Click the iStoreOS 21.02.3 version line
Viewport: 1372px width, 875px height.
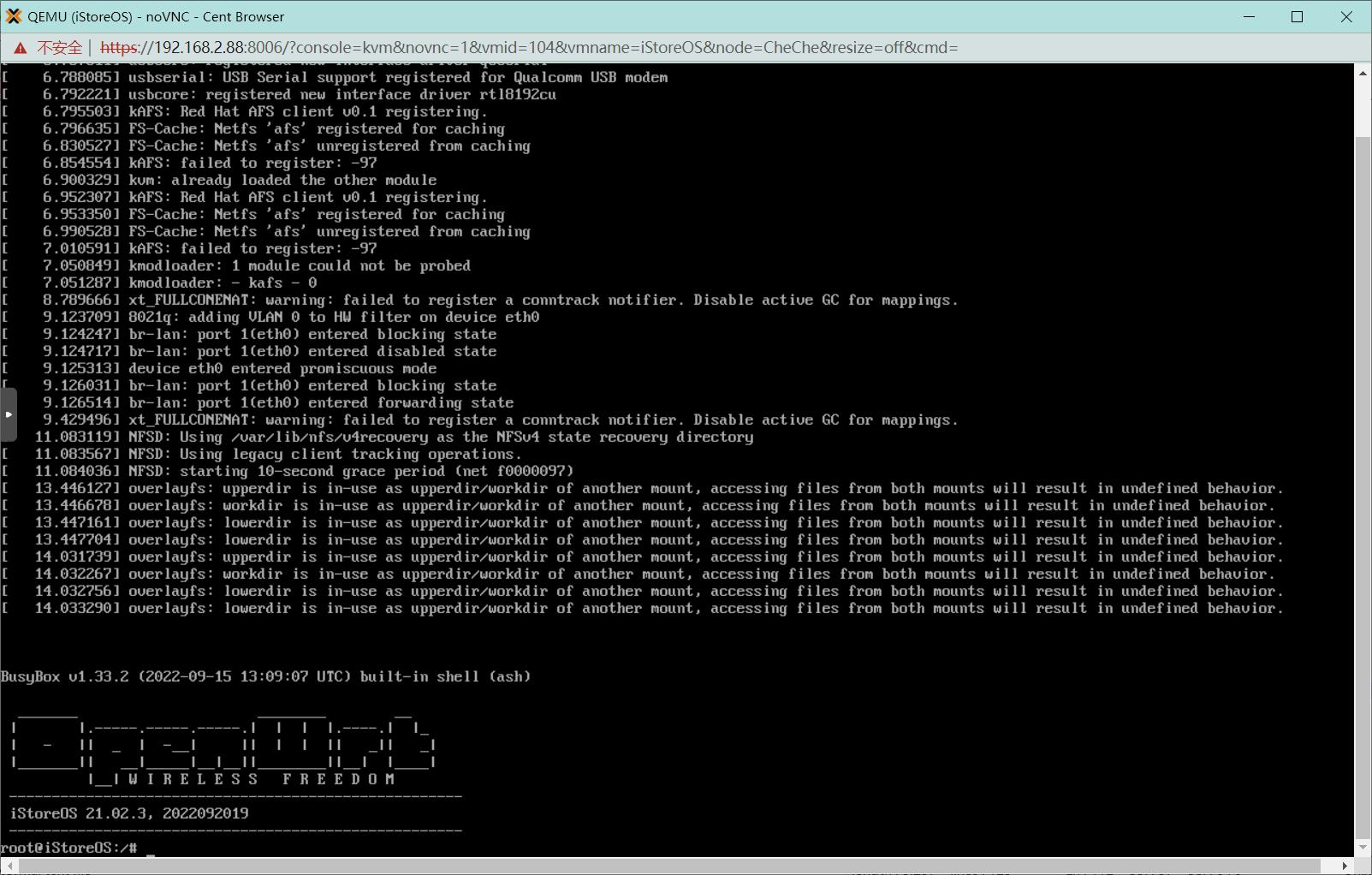(128, 813)
